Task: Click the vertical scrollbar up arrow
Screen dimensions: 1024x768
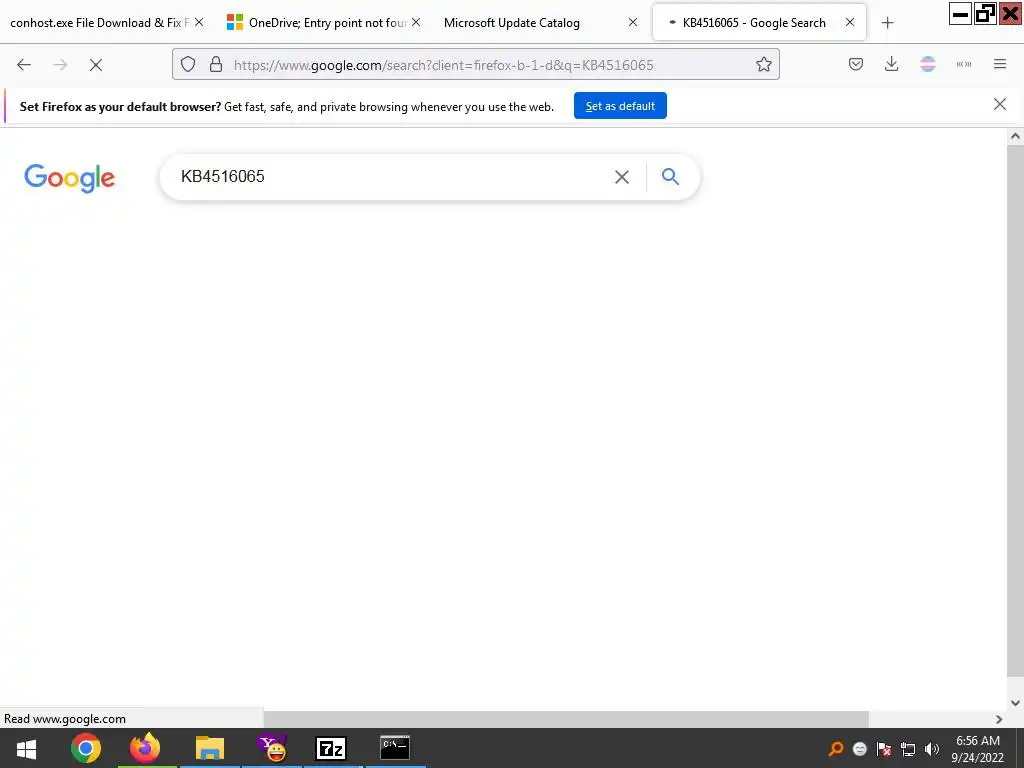Action: point(1015,136)
